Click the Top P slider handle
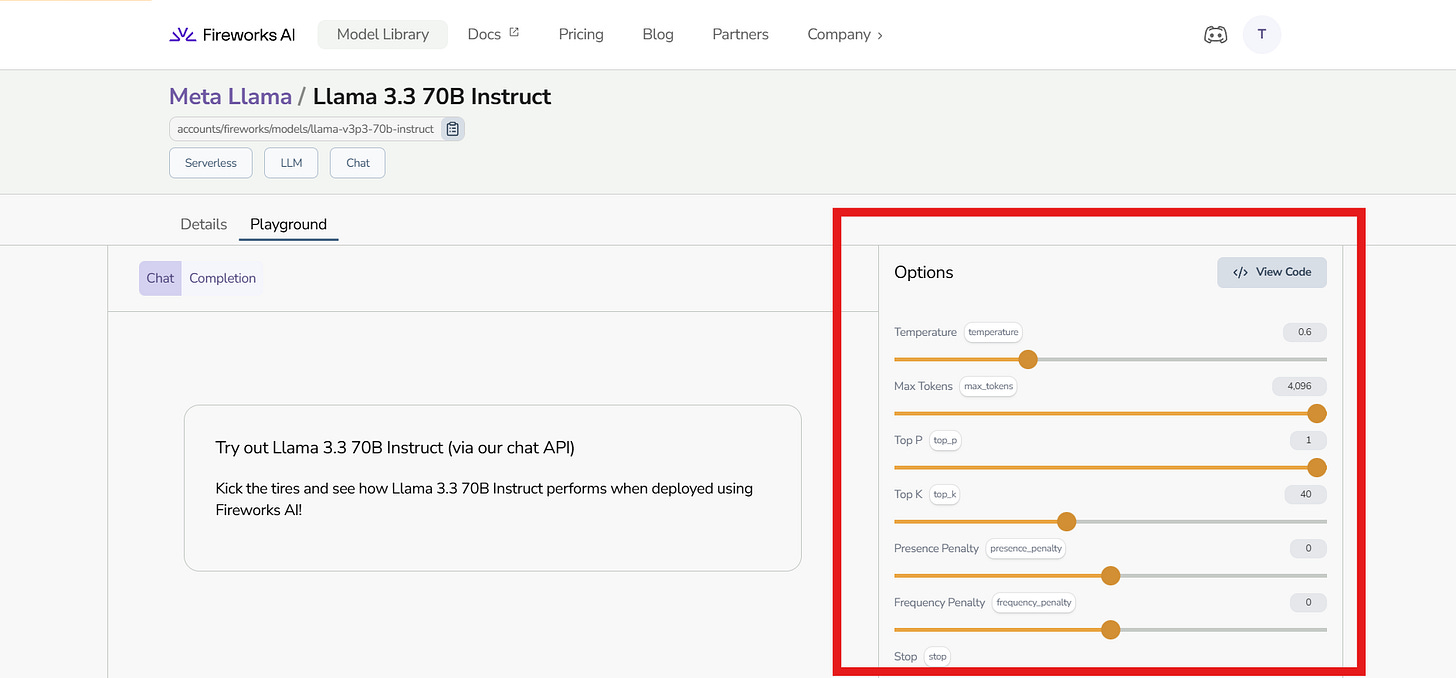Screen dimensions: 1456x678 (x=1317, y=467)
